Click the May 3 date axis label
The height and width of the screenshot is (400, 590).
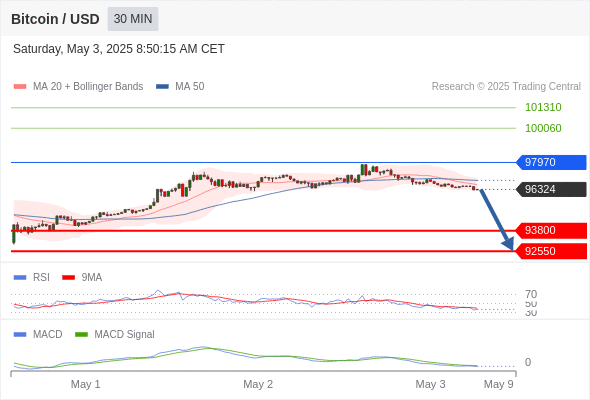point(430,384)
